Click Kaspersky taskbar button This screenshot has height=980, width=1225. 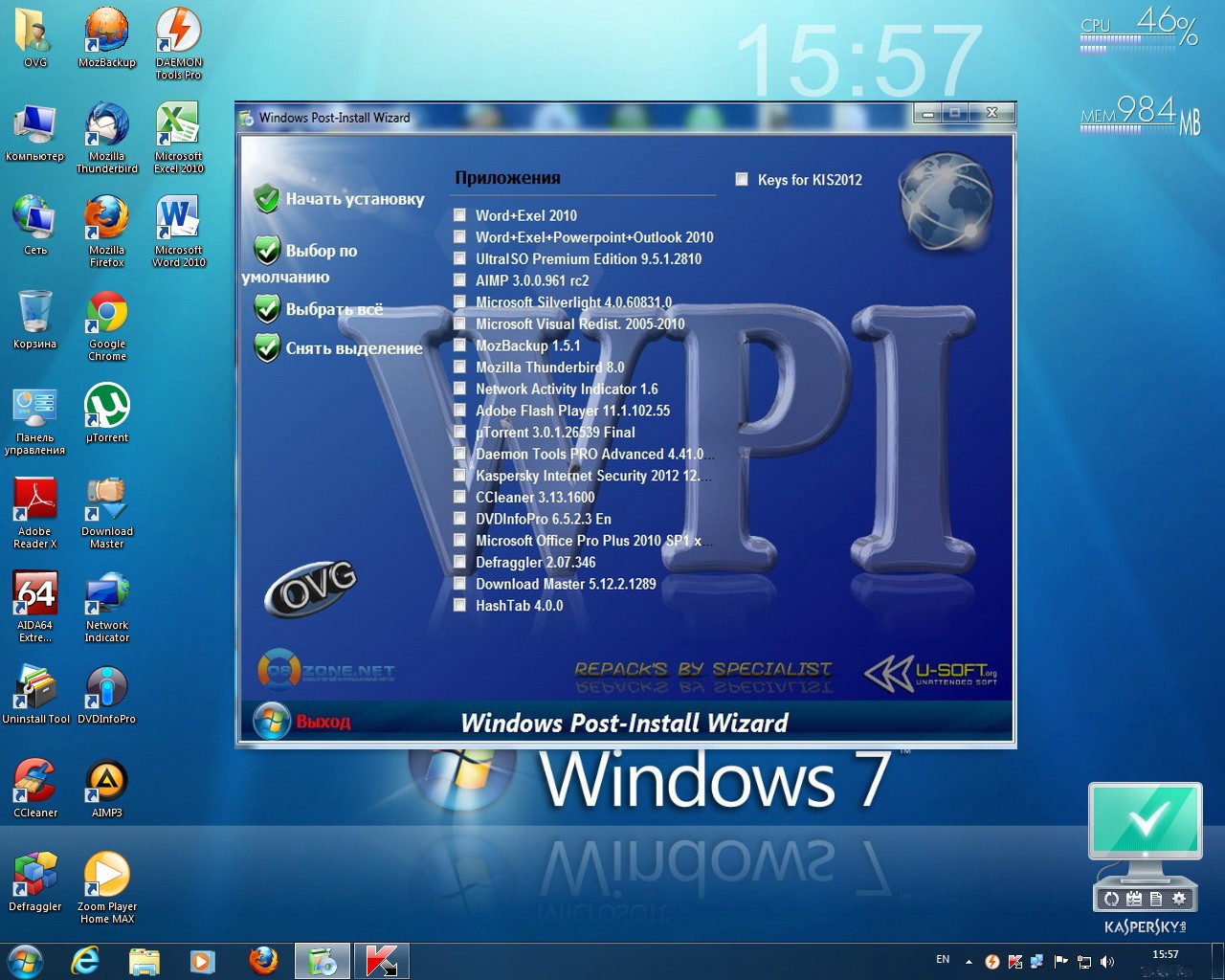coord(381,961)
